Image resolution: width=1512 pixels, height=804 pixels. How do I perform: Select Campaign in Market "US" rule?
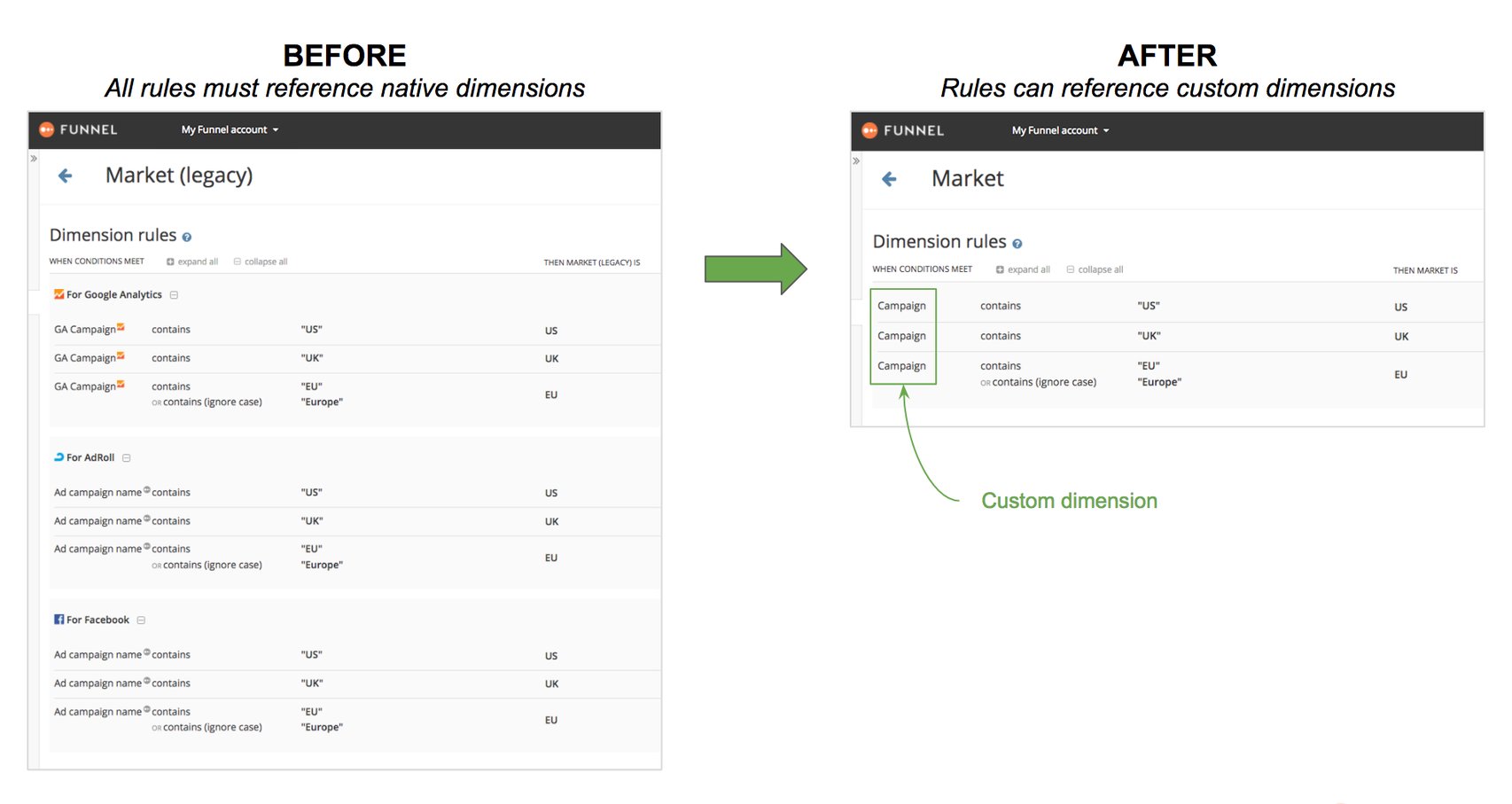click(x=901, y=306)
